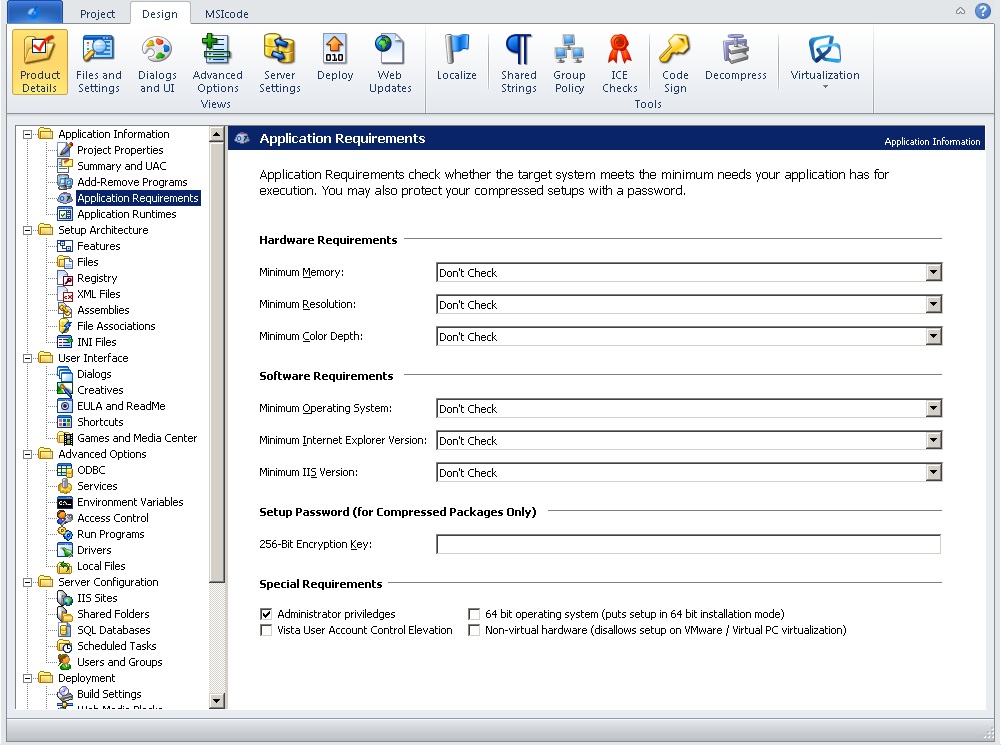Select Application Runtimes in the tree
Screen dimensions: 1001x745
(x=126, y=214)
